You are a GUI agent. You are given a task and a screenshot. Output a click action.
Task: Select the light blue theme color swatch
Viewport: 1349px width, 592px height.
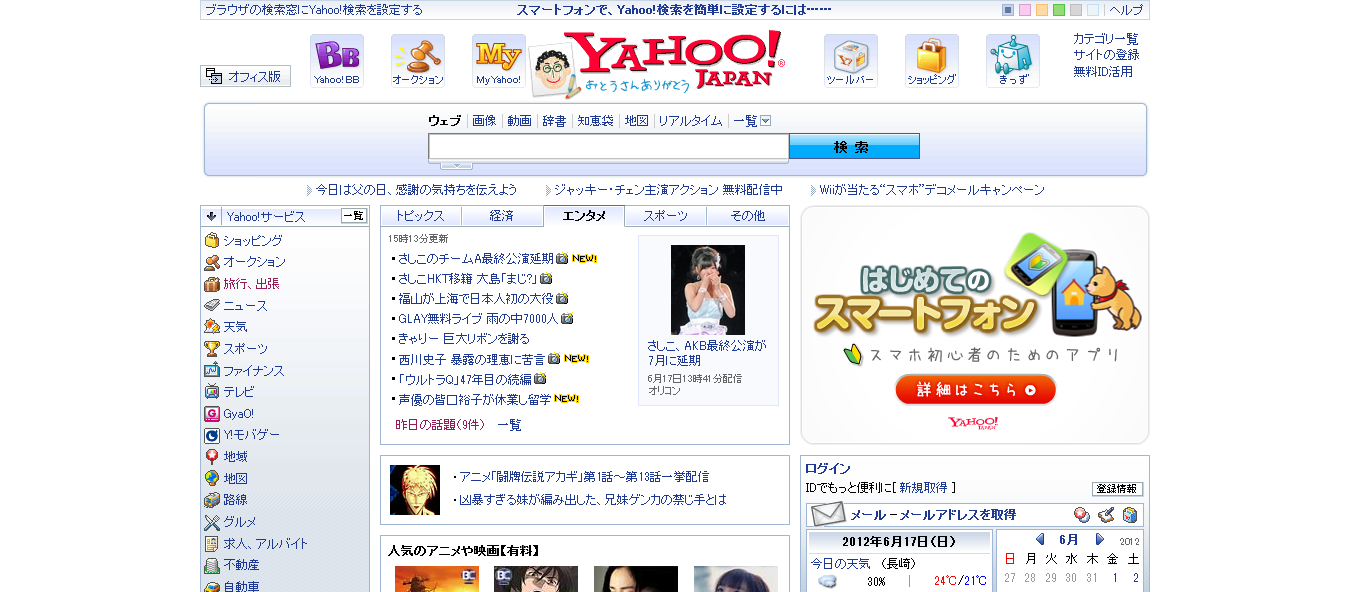1092,10
